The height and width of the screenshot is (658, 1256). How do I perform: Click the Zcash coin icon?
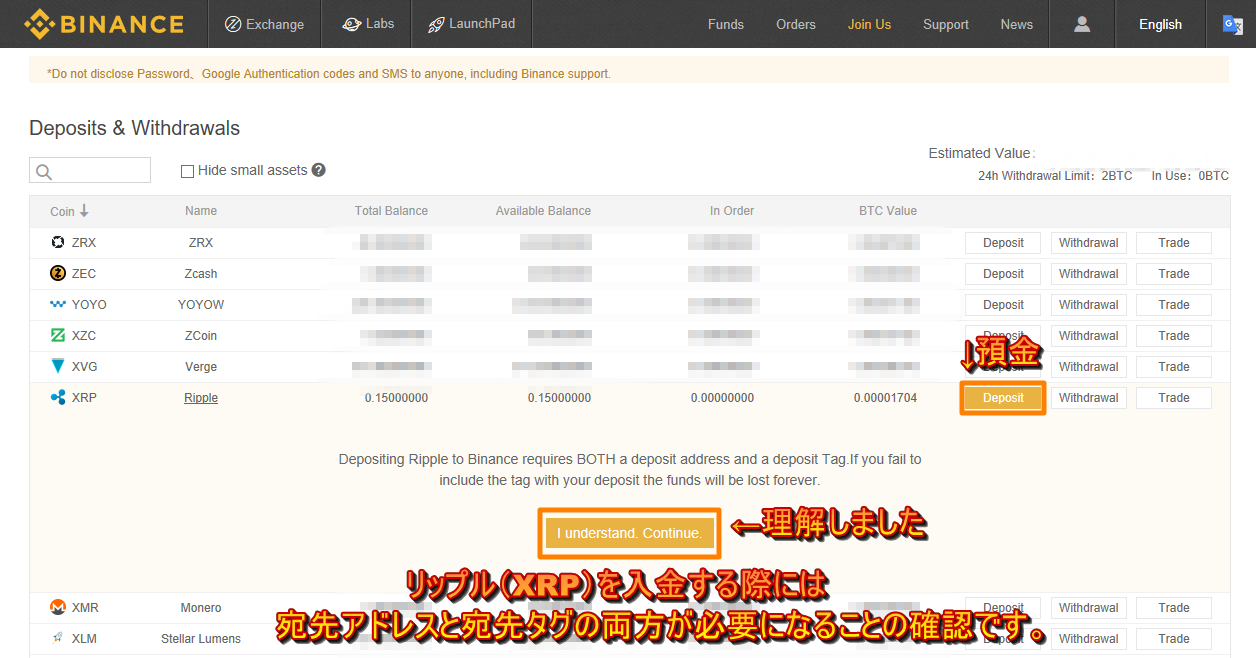pyautogui.click(x=58, y=273)
